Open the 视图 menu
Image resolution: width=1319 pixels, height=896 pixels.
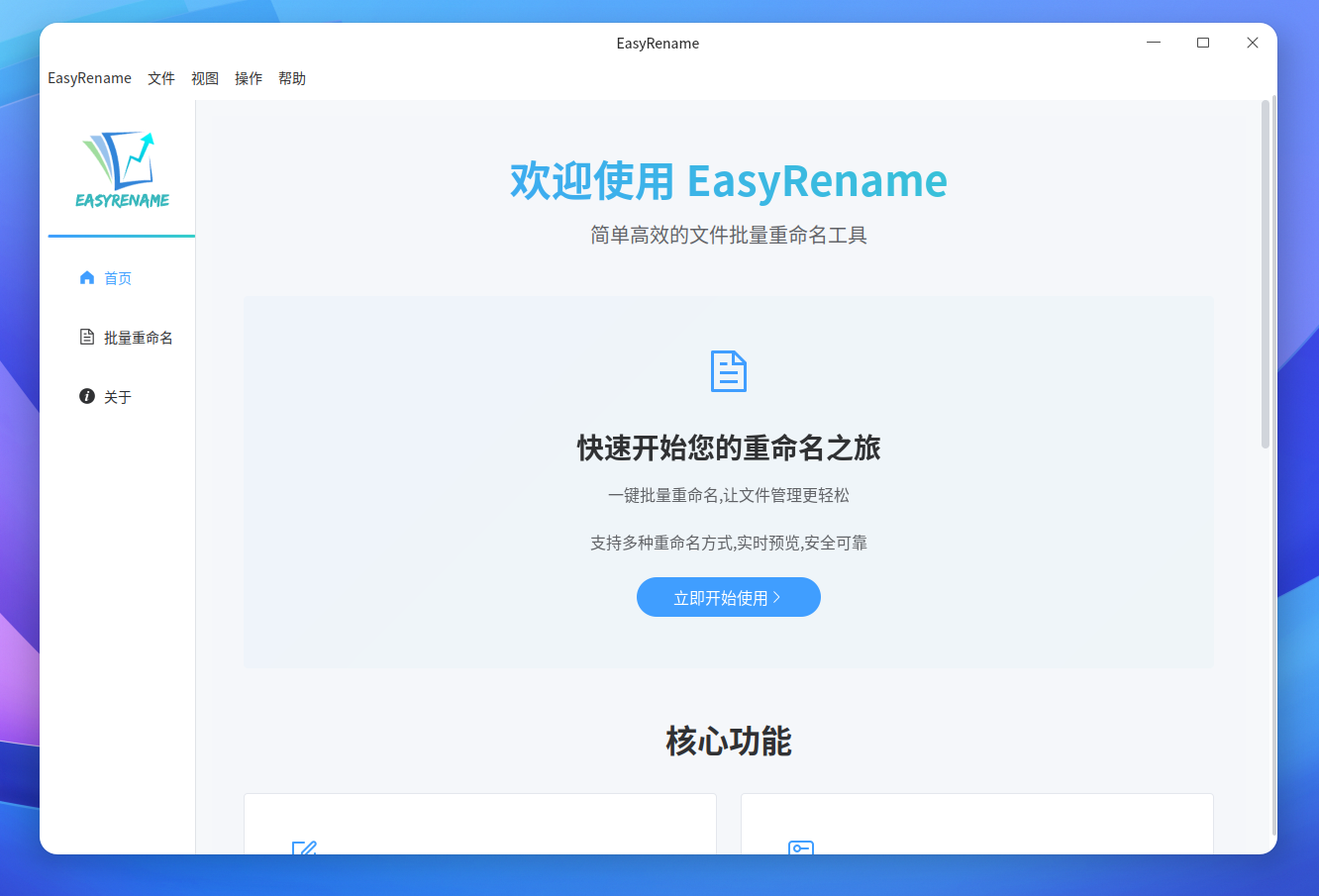click(205, 79)
